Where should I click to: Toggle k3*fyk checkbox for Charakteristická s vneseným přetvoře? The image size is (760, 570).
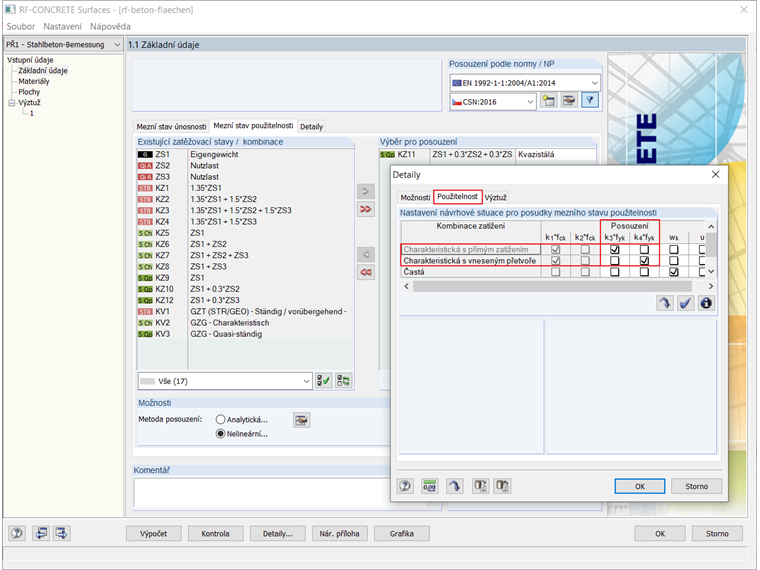615,261
